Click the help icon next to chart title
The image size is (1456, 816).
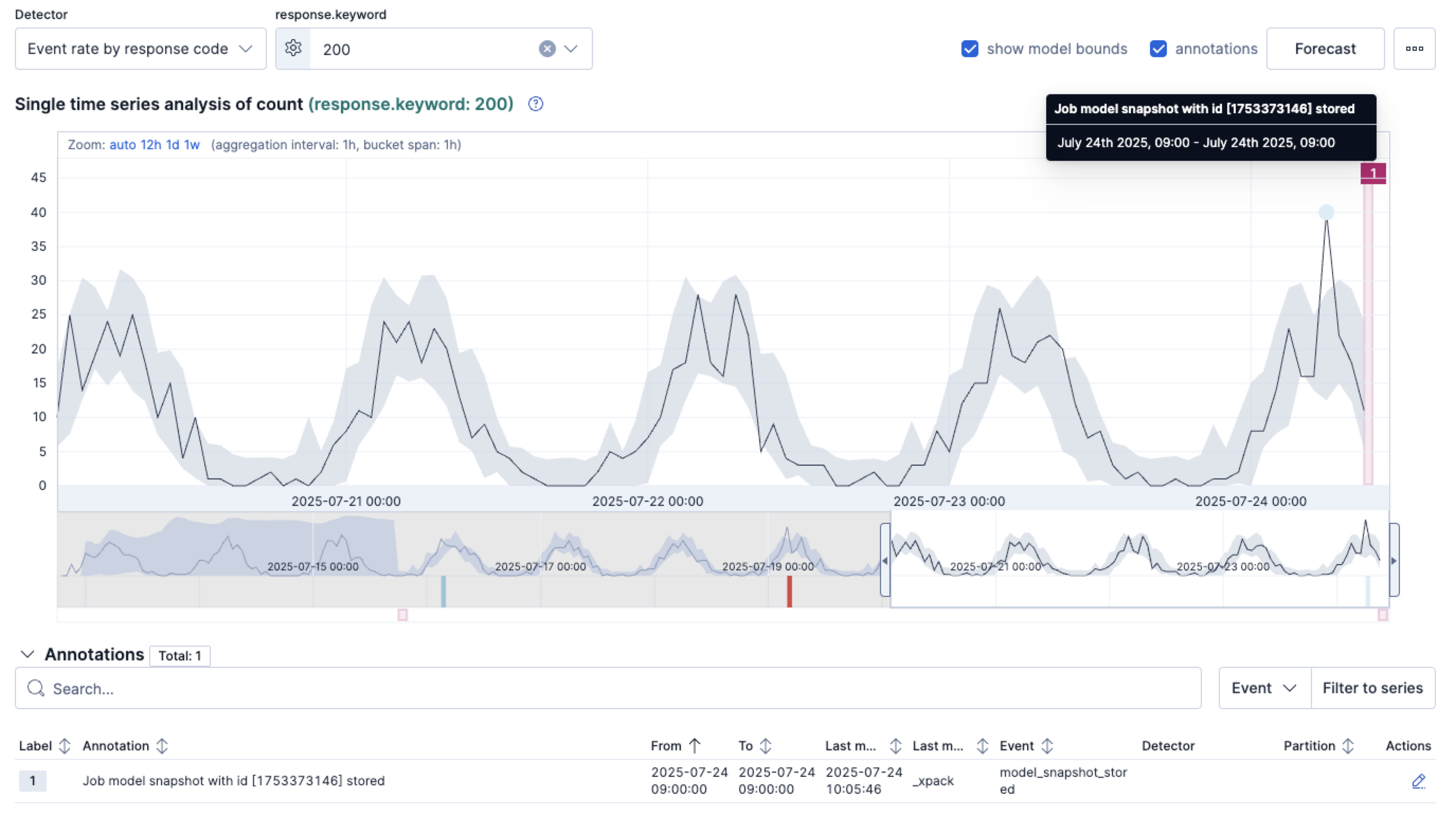tap(535, 104)
